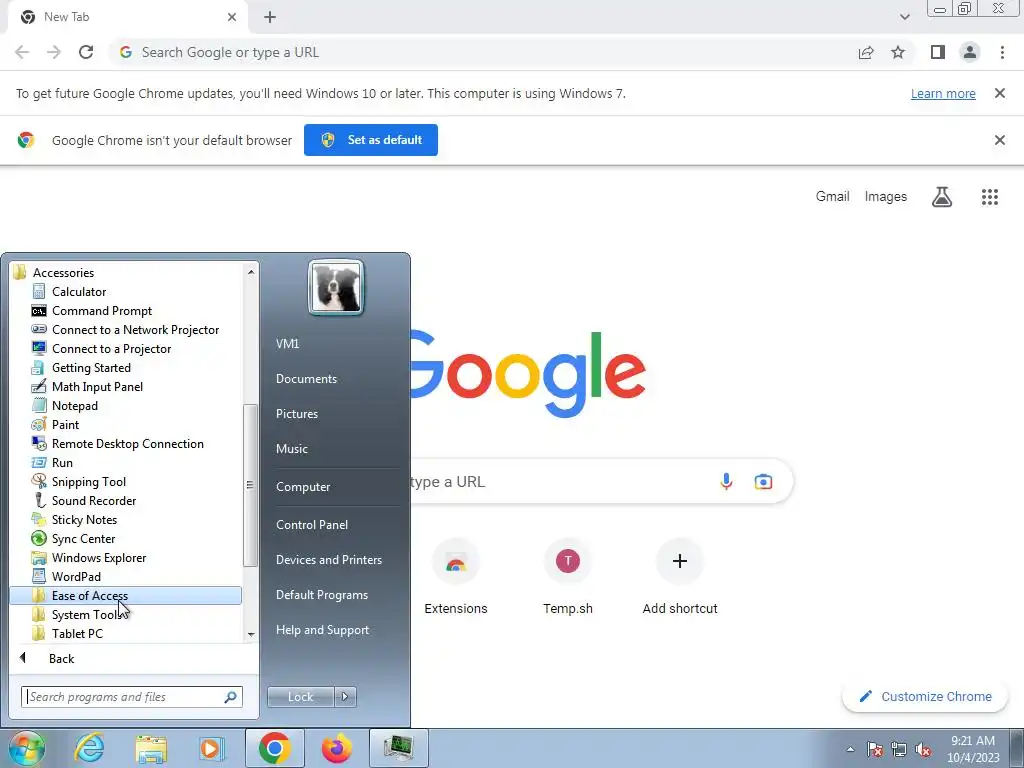Image resolution: width=1024 pixels, height=768 pixels.
Task: Launch WordPad
Action: tap(76, 576)
